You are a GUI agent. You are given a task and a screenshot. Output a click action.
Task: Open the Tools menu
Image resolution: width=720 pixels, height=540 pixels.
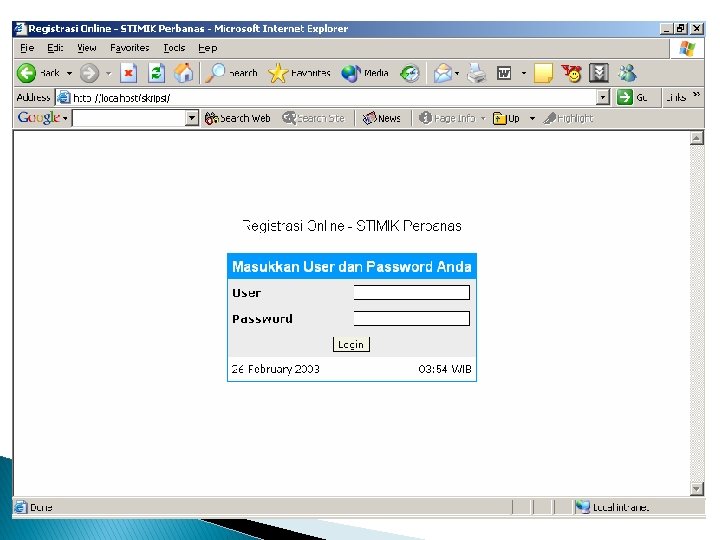click(x=174, y=48)
